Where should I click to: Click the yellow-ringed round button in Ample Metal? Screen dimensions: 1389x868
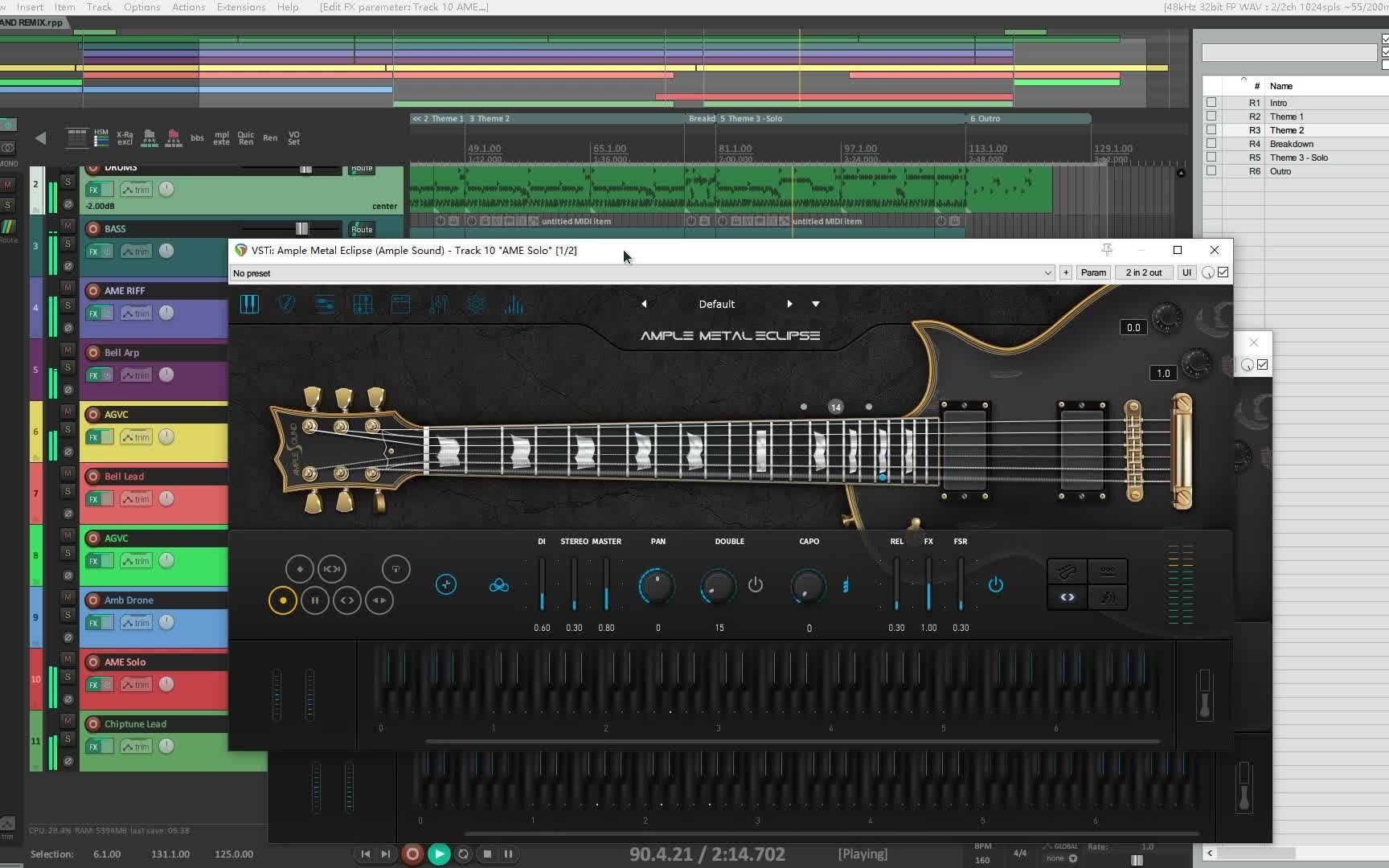(283, 600)
